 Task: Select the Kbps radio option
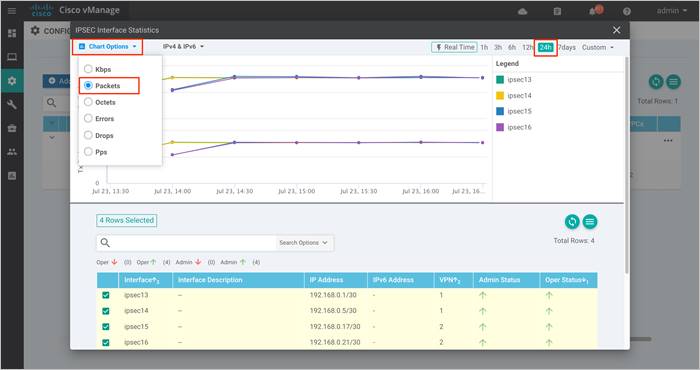coord(88,69)
